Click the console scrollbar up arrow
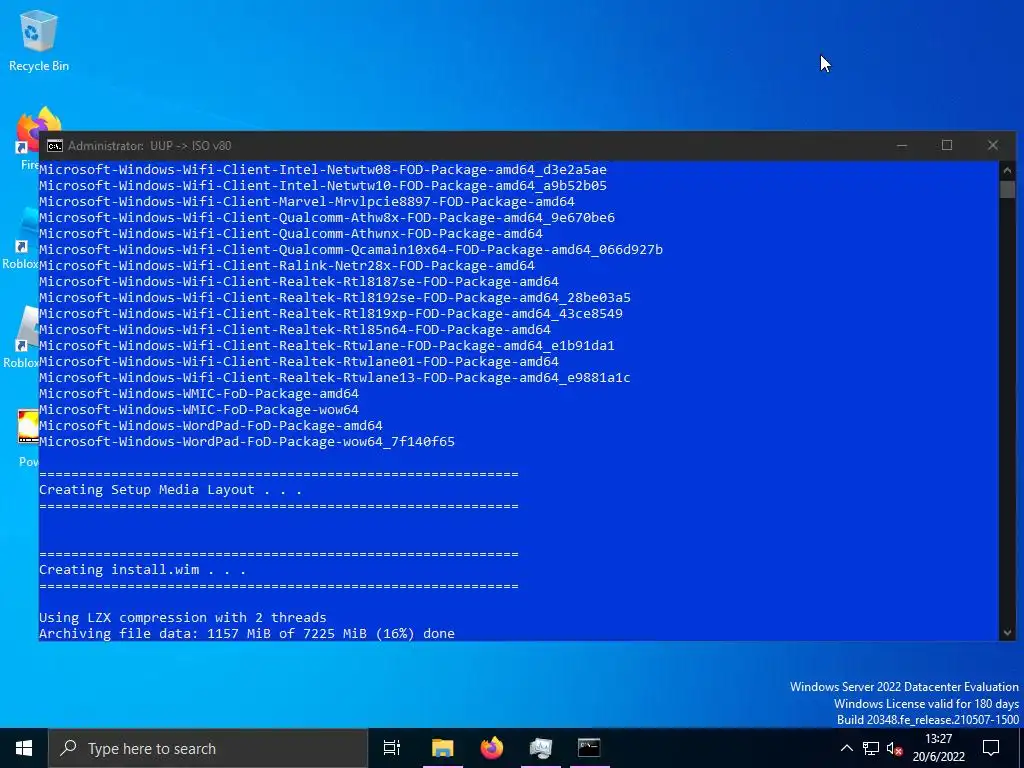 [1007, 170]
